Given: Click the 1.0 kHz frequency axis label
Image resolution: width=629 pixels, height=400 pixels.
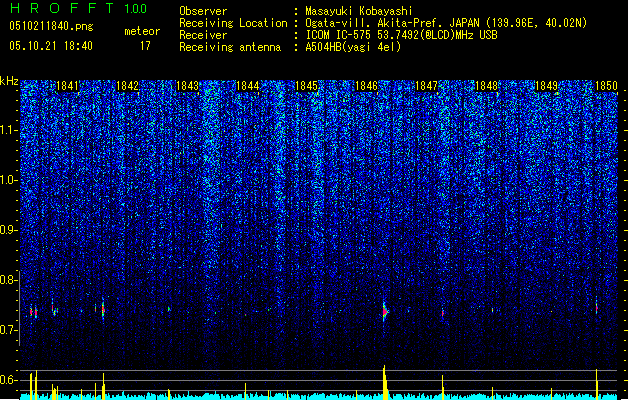Looking at the screenshot, I should [8, 180].
